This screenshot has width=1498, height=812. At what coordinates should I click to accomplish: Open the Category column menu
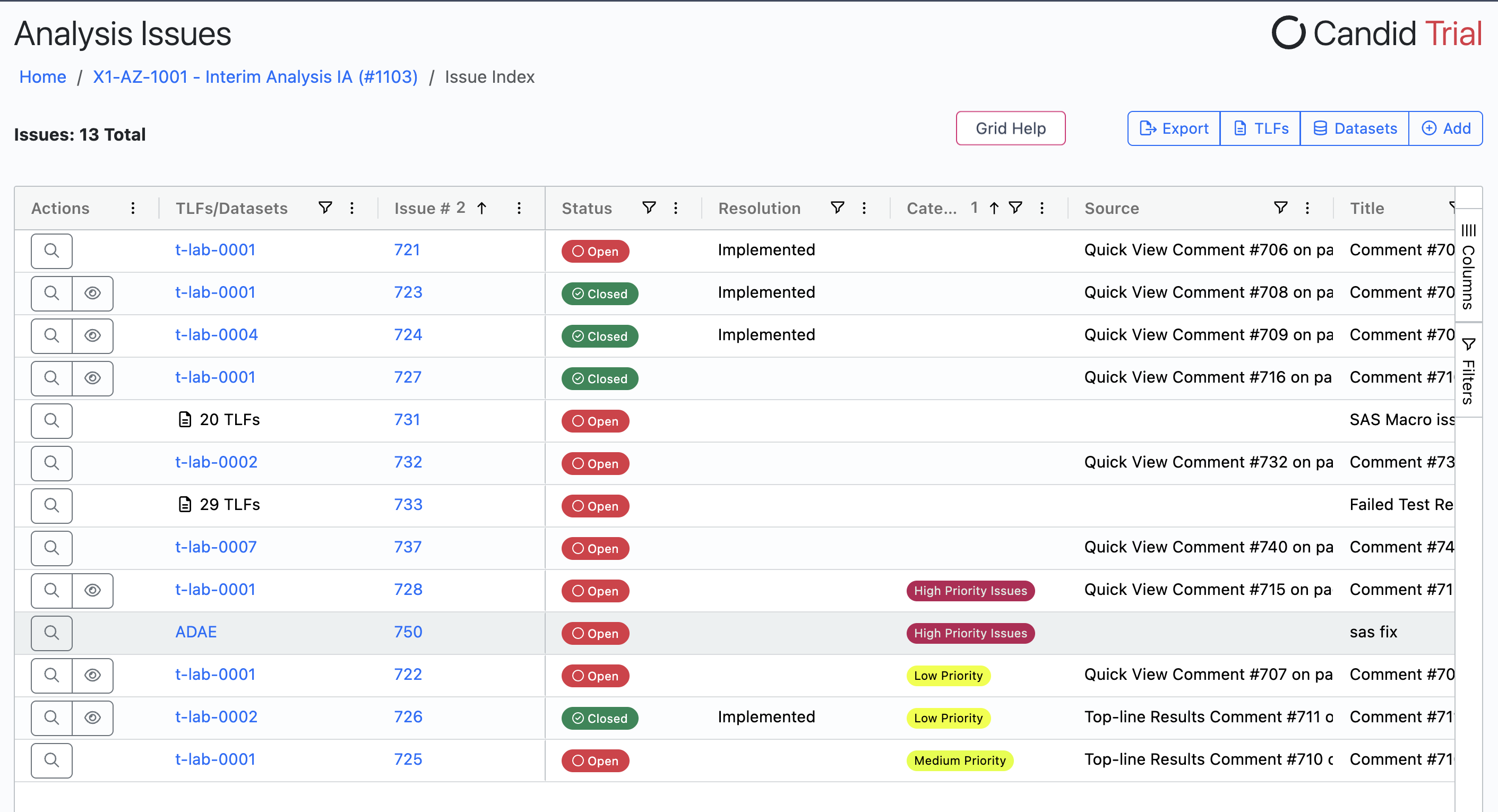click(1042, 208)
